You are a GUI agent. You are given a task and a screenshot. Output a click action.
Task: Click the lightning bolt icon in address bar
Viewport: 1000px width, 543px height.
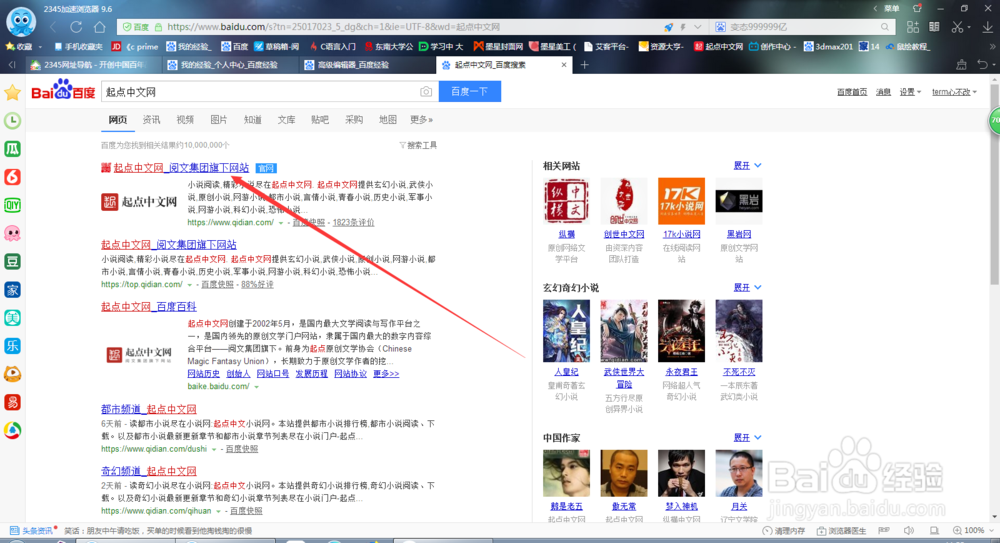[683, 27]
